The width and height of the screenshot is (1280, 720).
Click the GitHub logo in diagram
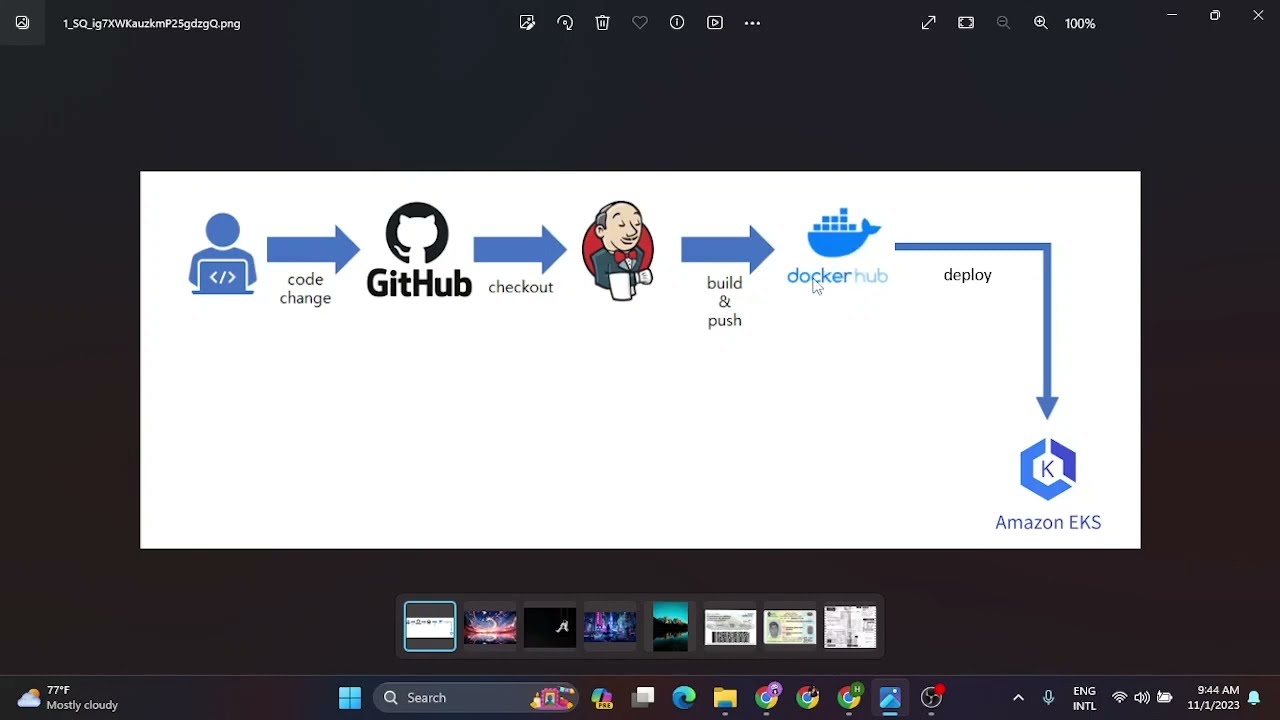click(x=418, y=250)
